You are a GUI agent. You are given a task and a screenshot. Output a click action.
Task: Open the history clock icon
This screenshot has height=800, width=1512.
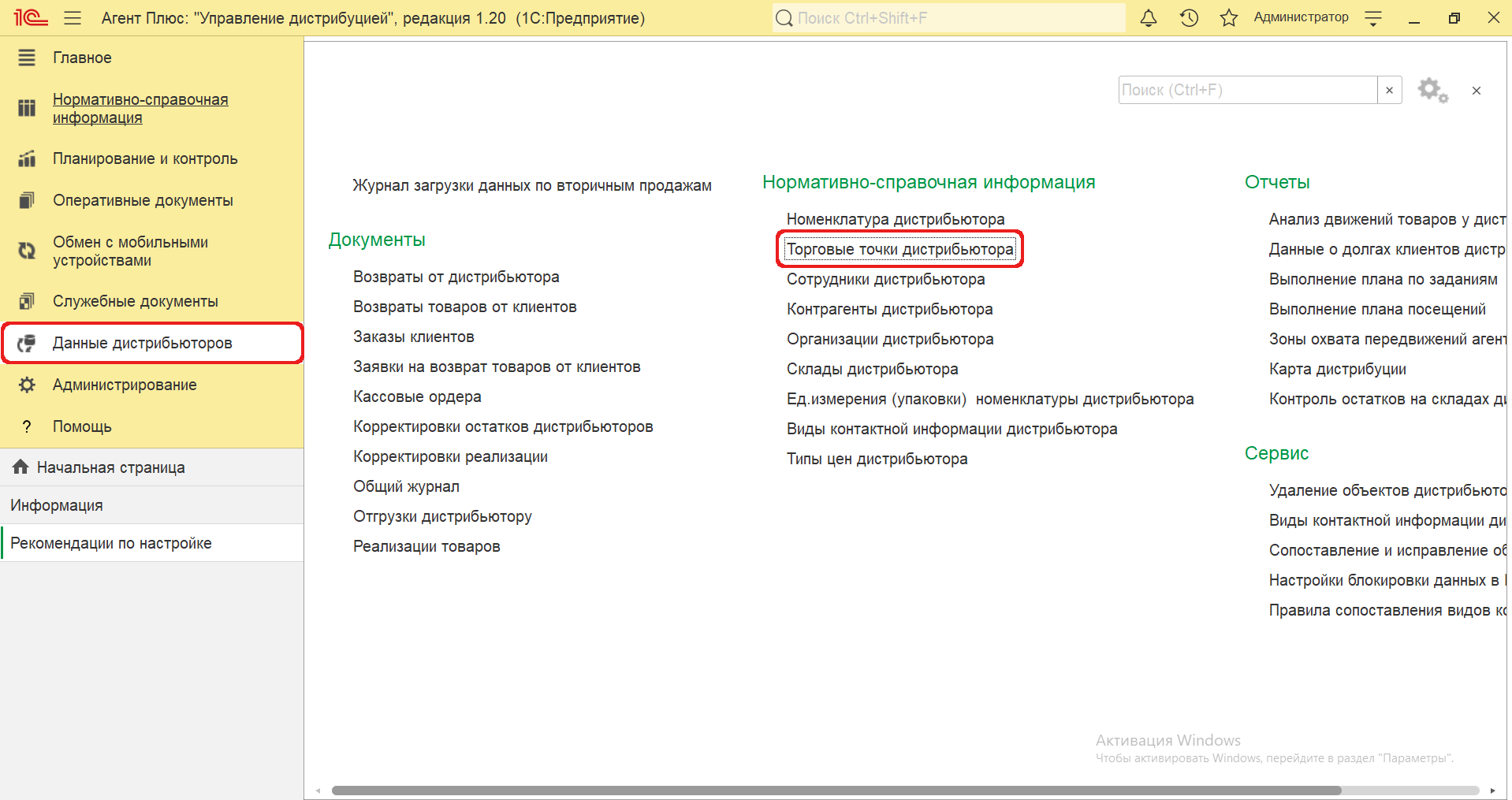(1189, 17)
